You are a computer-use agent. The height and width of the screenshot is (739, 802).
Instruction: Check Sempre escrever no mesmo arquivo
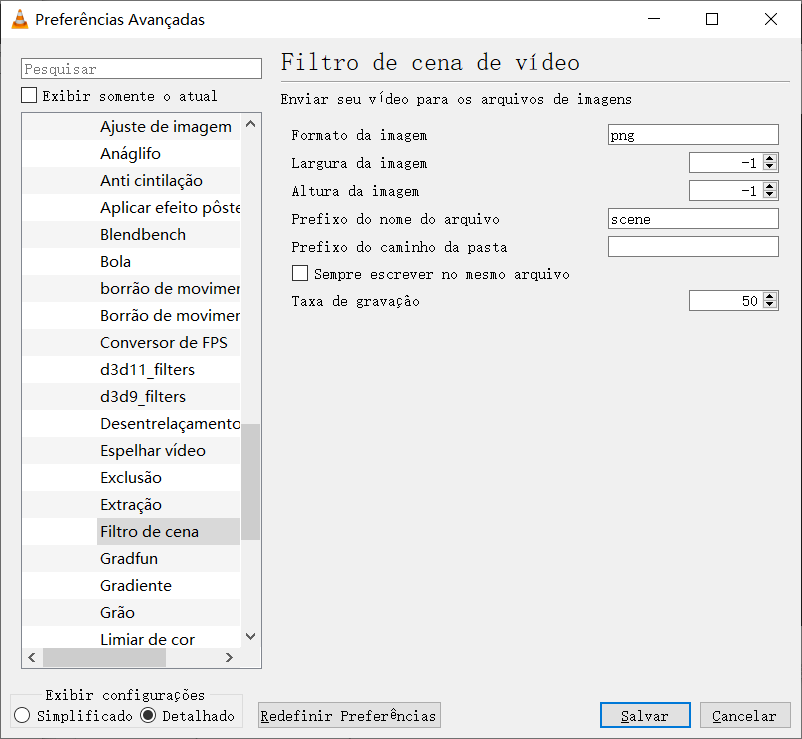[x=300, y=273]
